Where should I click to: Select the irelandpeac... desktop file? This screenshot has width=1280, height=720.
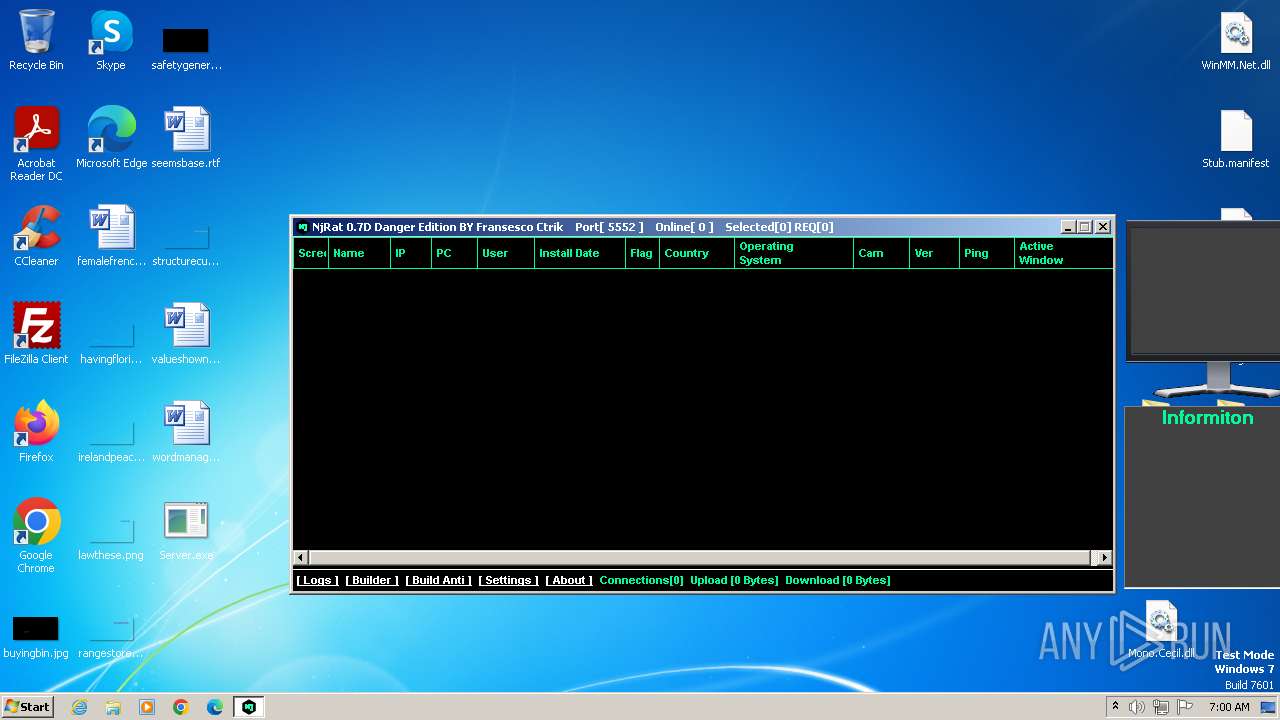(x=111, y=441)
